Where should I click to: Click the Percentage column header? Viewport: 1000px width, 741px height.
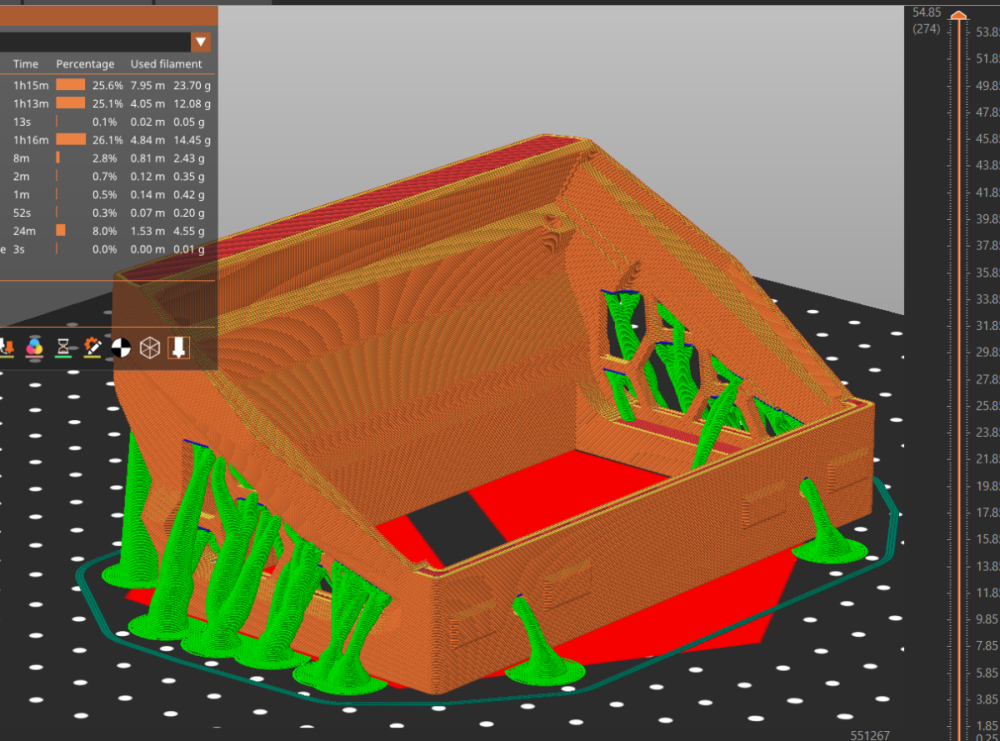85,64
